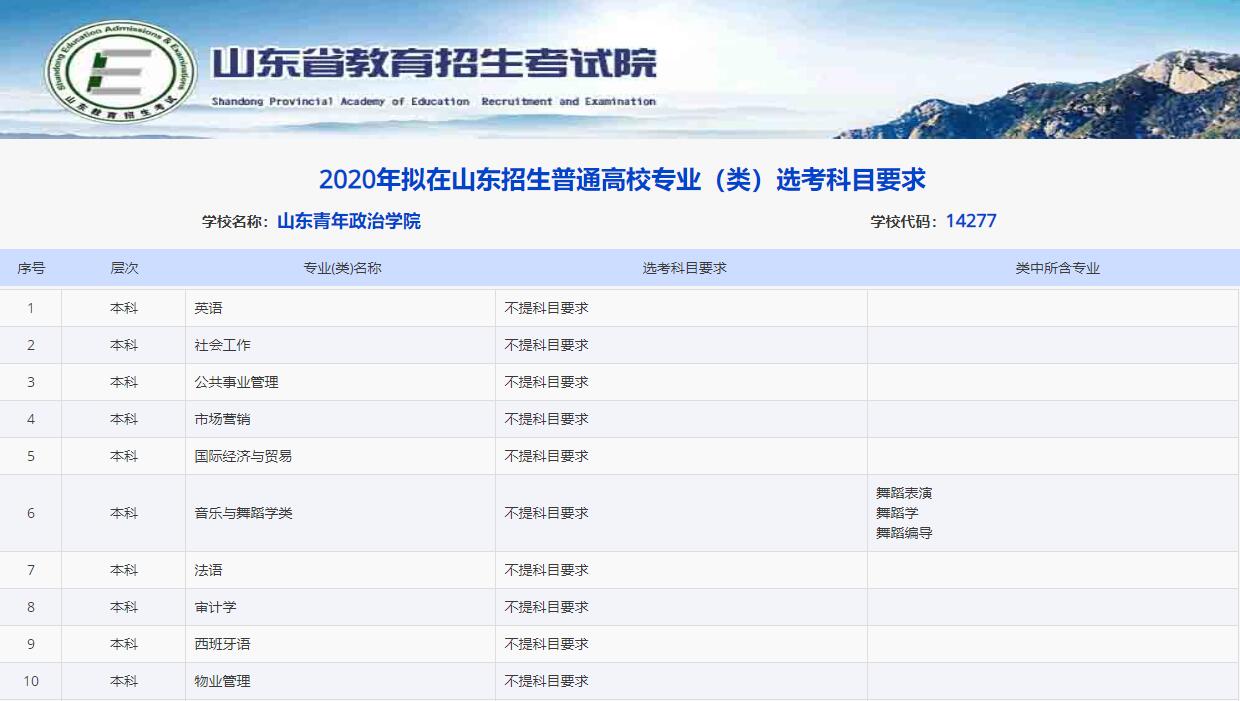Click the 序号 column header

[31, 267]
